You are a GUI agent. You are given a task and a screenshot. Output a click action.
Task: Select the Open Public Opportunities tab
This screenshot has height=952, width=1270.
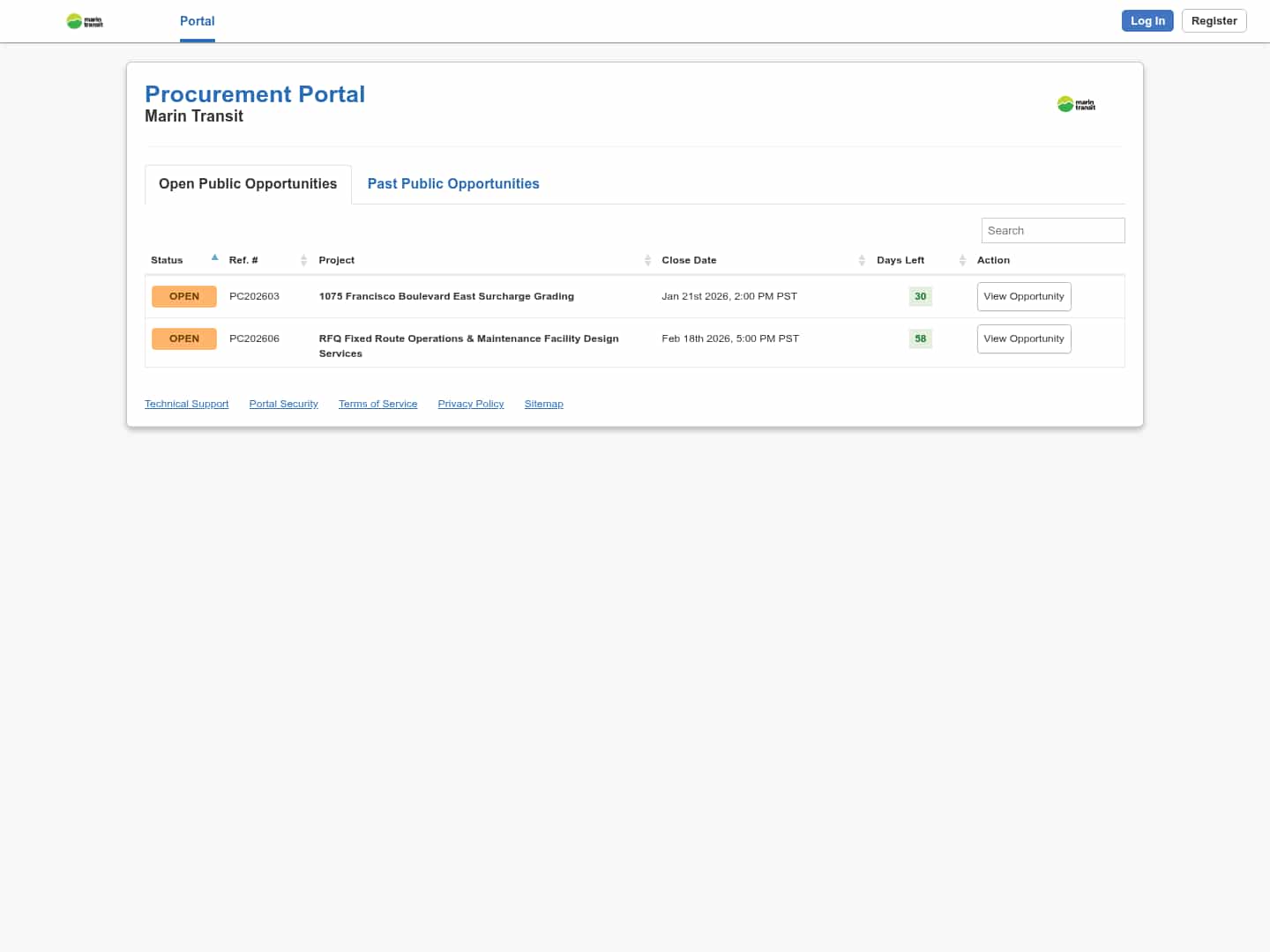(248, 183)
